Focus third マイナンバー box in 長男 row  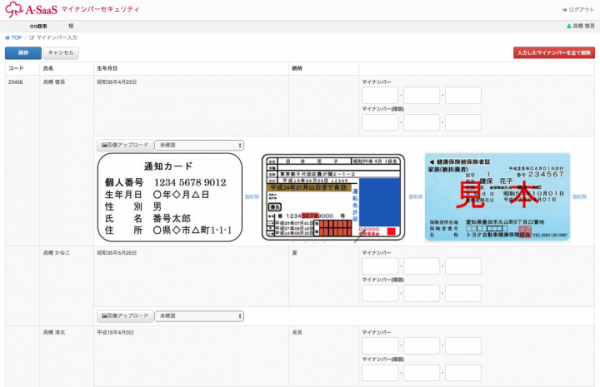[x=463, y=346]
